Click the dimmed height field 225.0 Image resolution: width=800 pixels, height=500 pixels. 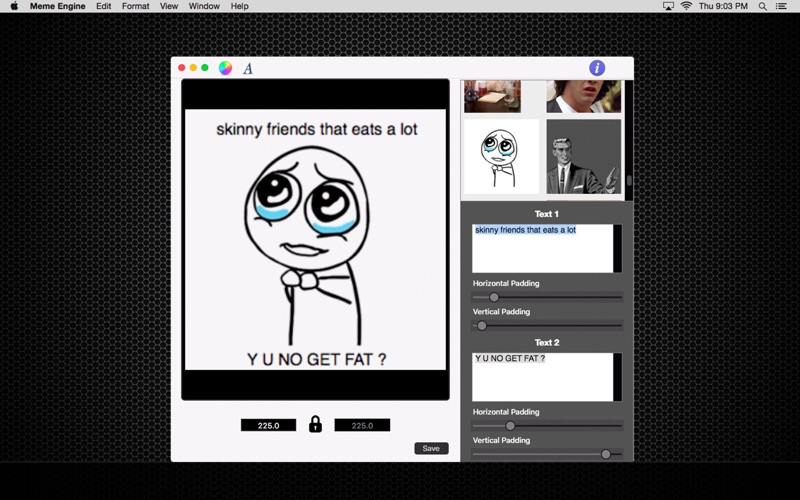tap(362, 425)
